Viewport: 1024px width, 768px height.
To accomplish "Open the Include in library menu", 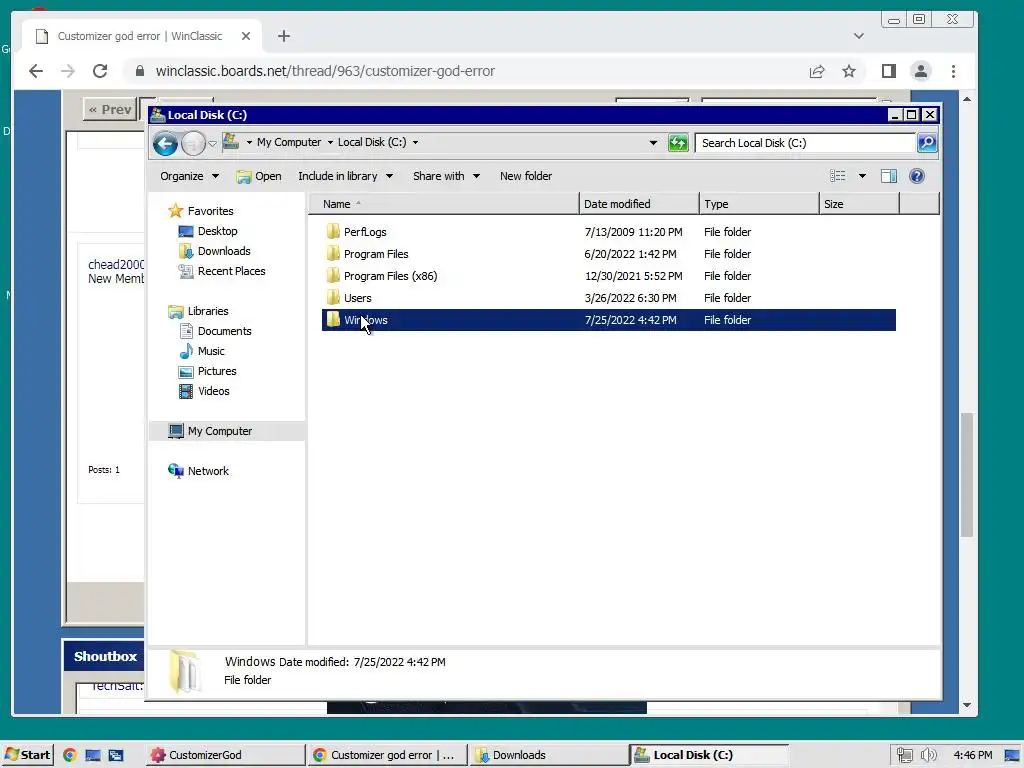I will pos(345,176).
